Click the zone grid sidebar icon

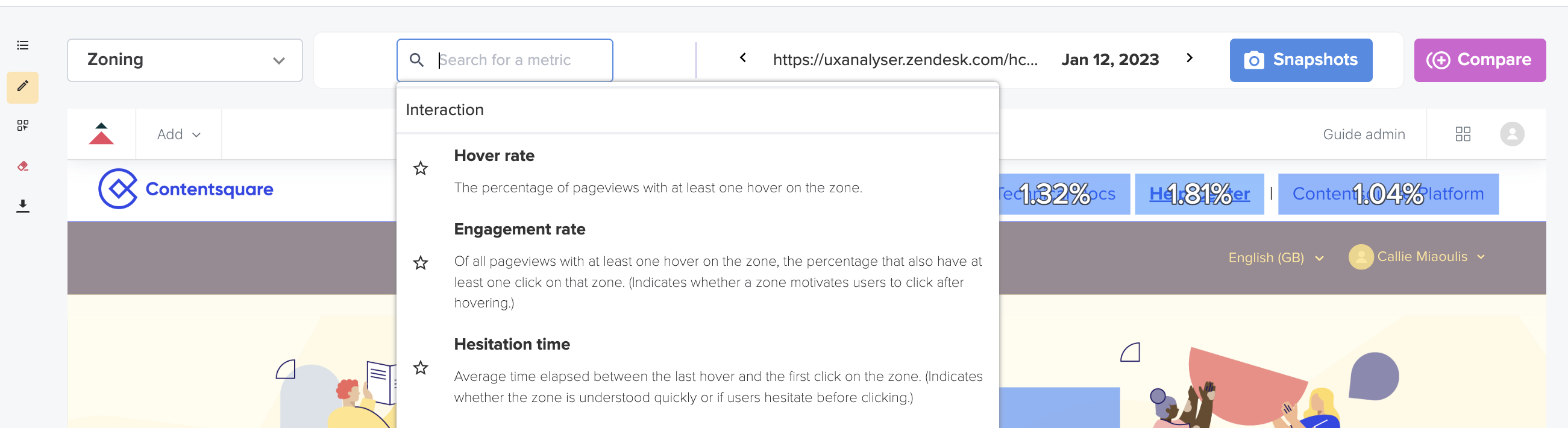(22, 125)
